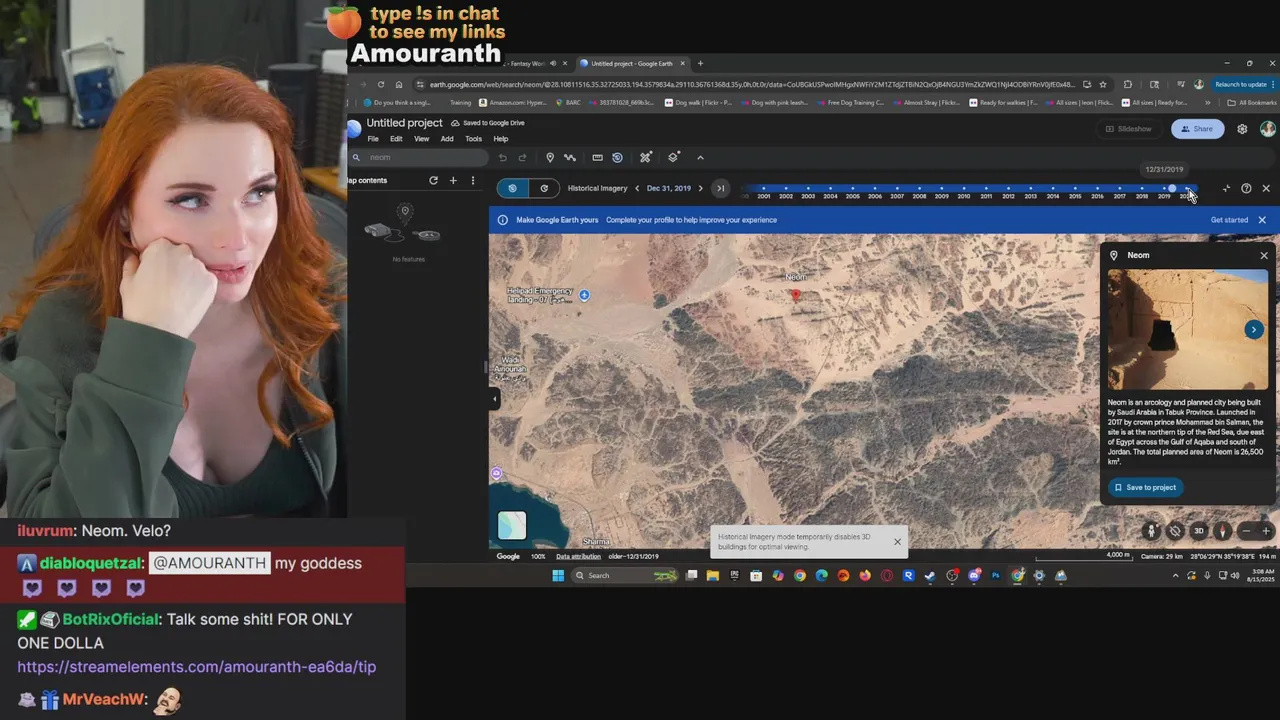The width and height of the screenshot is (1280, 720).
Task: Collapse toolbar with up chevron
Action: [700, 157]
